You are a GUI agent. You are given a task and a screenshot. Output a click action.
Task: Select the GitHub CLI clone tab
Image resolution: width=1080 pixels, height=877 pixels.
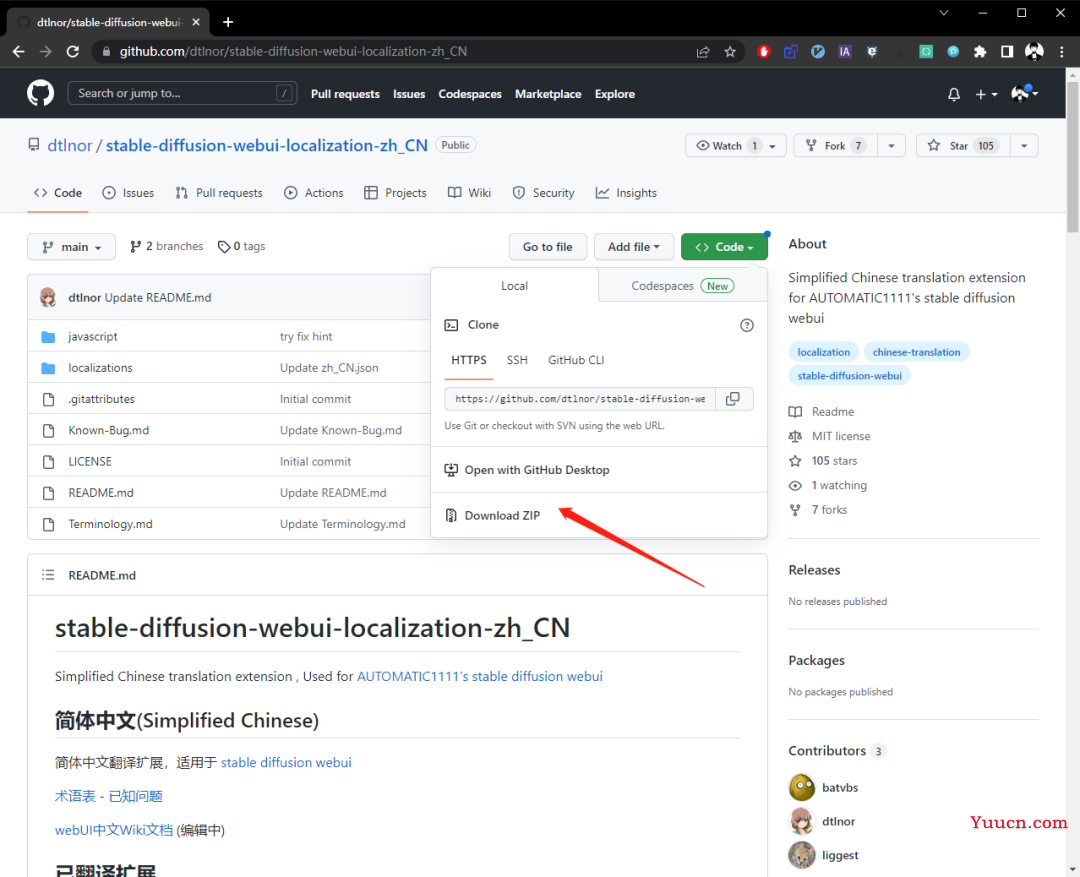576,360
